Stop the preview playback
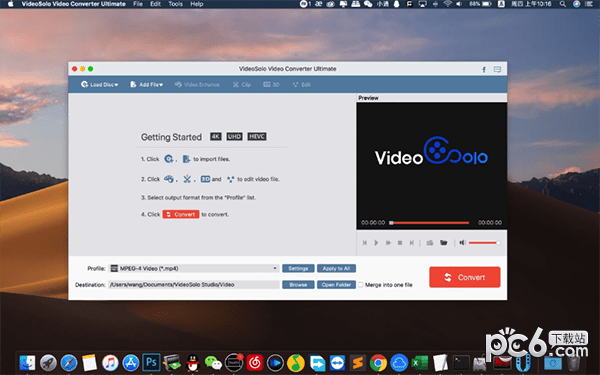The width and height of the screenshot is (600, 375). click(x=400, y=243)
